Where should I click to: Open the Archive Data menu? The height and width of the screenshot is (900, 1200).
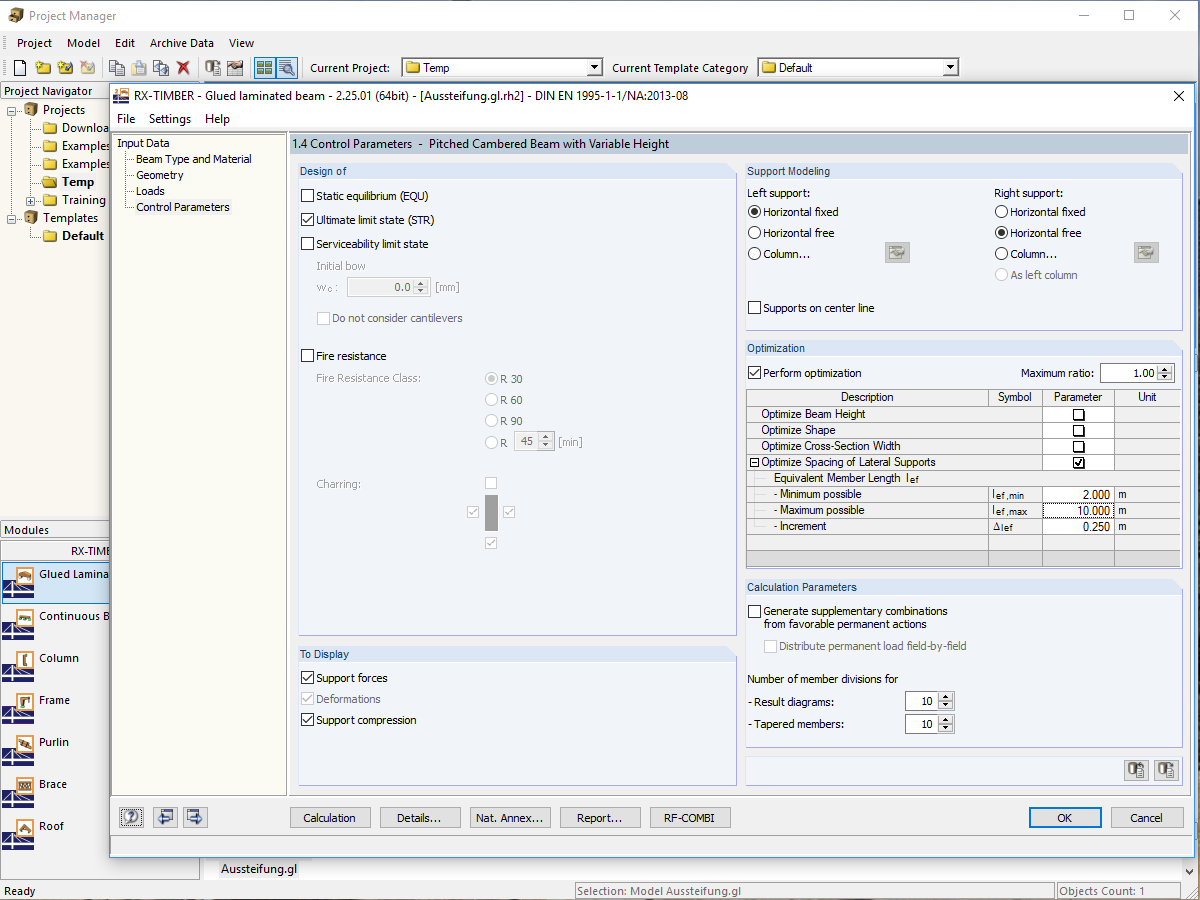[181, 43]
